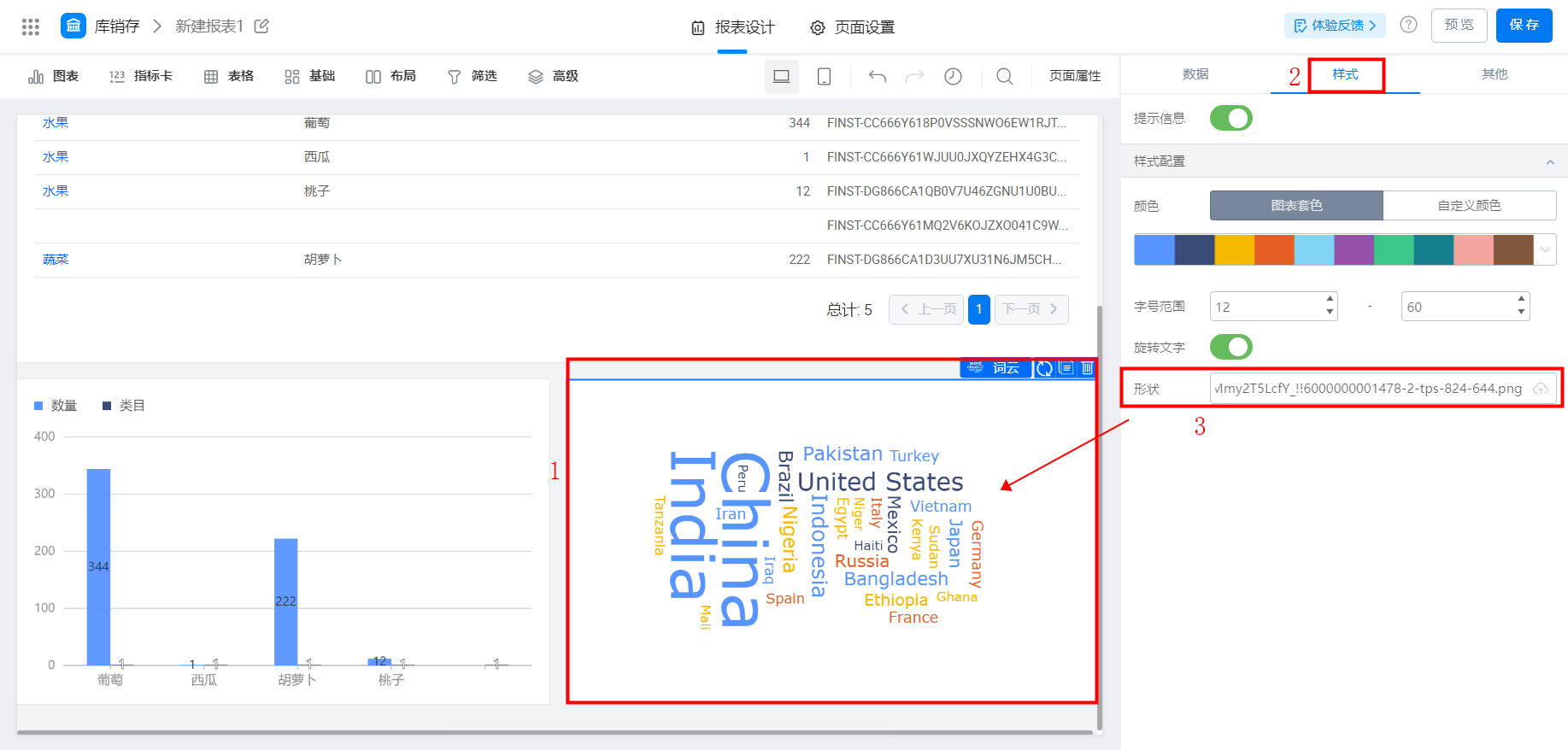Refresh the word cloud component

pyautogui.click(x=1044, y=368)
